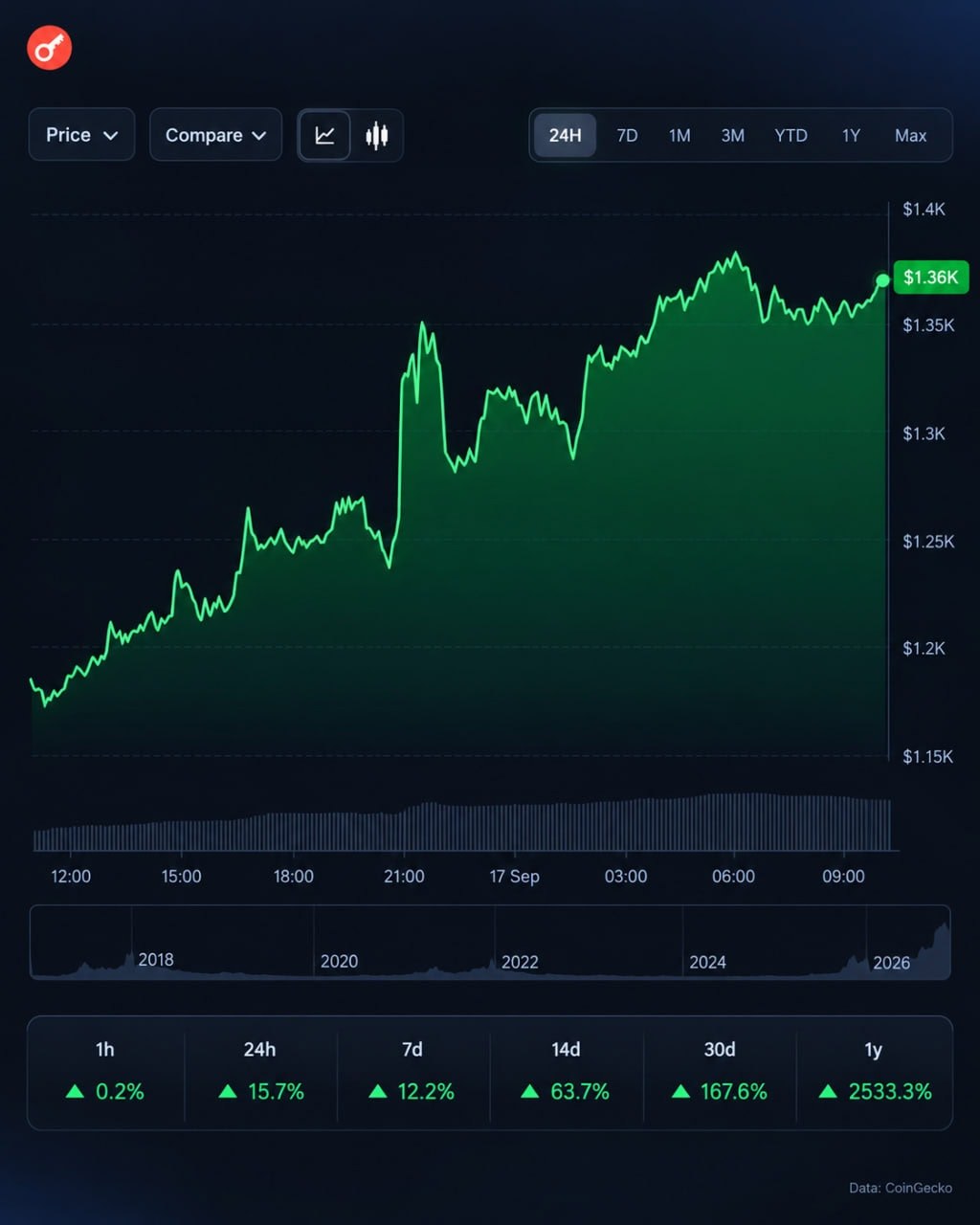Select the YTD time range
Viewport: 980px width, 1225px height.
[x=791, y=135]
